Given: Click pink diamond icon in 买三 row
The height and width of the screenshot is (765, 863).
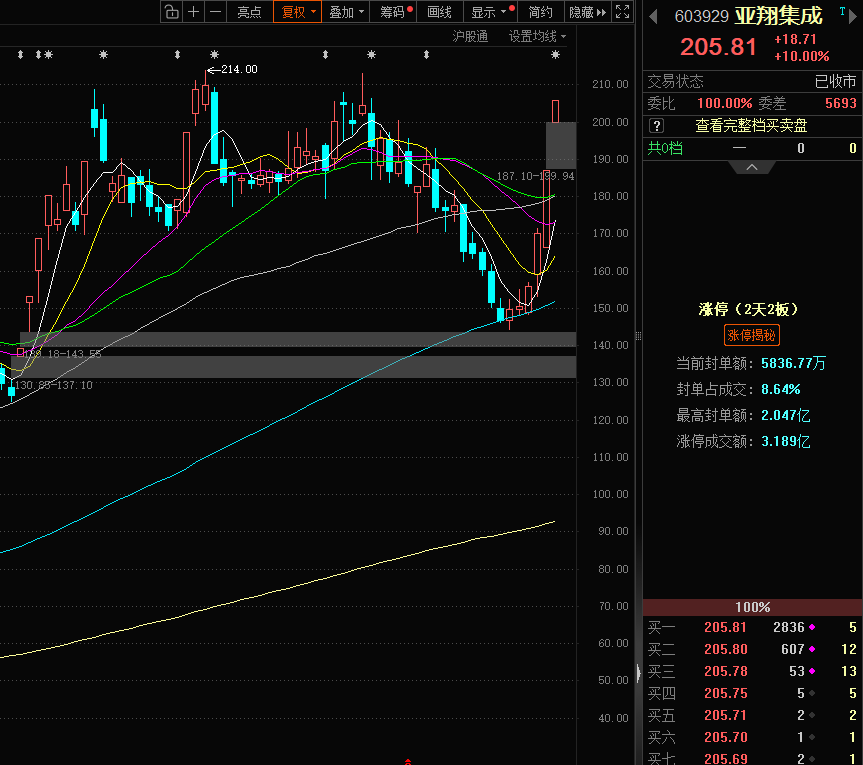Looking at the screenshot, I should point(812,671).
